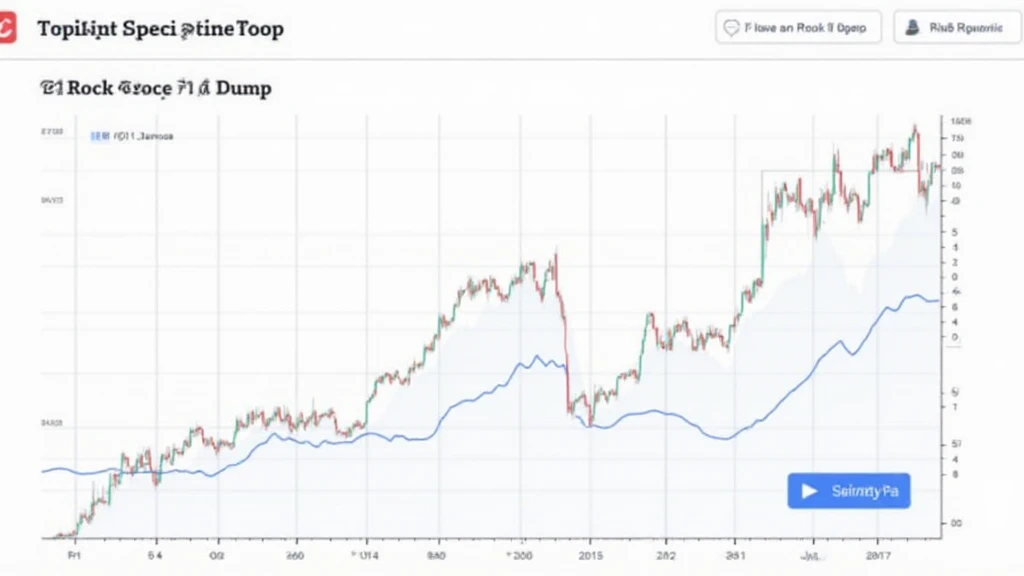Click the 'Rock Groce Dump' chart heading
The height and width of the screenshot is (576, 1024).
coord(155,88)
